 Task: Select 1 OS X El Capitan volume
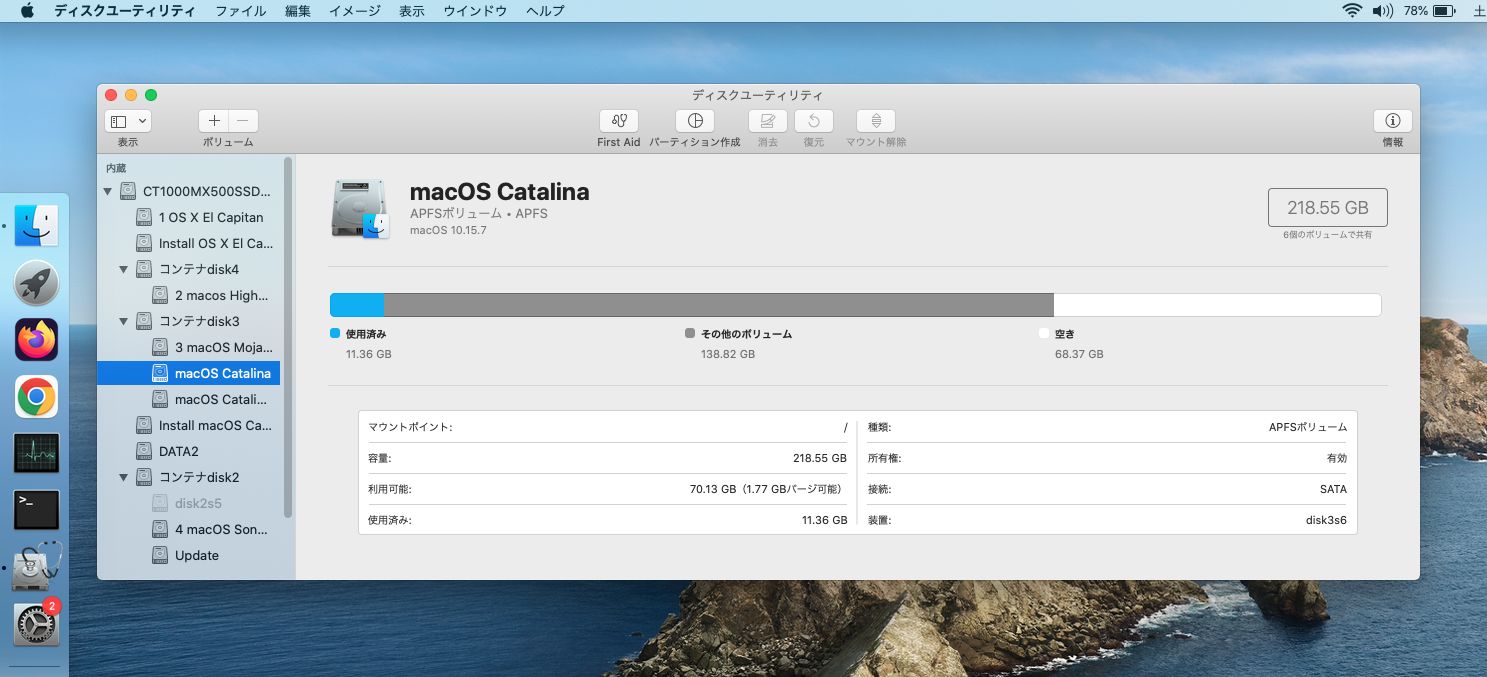(x=210, y=217)
